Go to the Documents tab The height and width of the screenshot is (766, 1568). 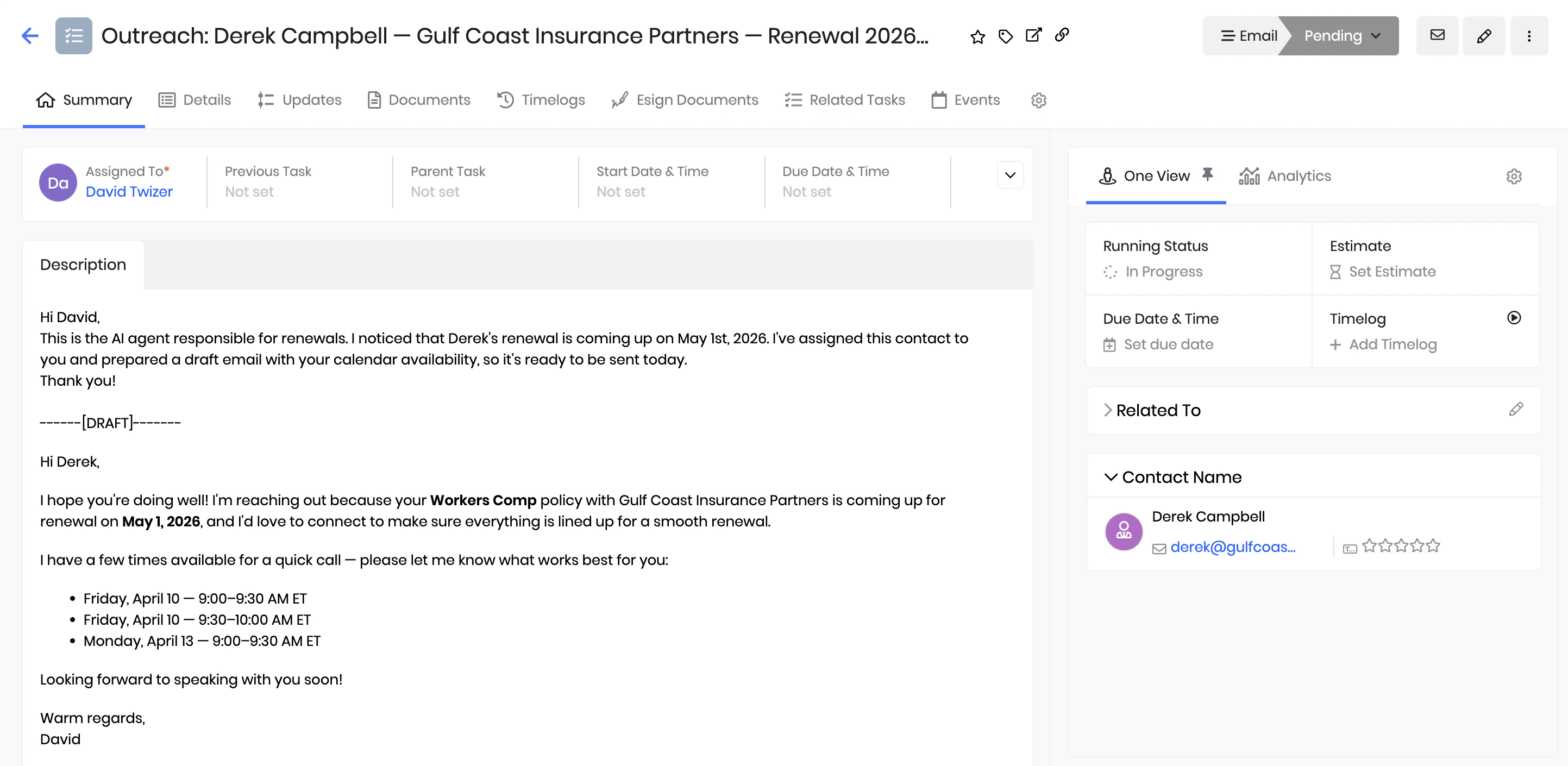coord(419,100)
